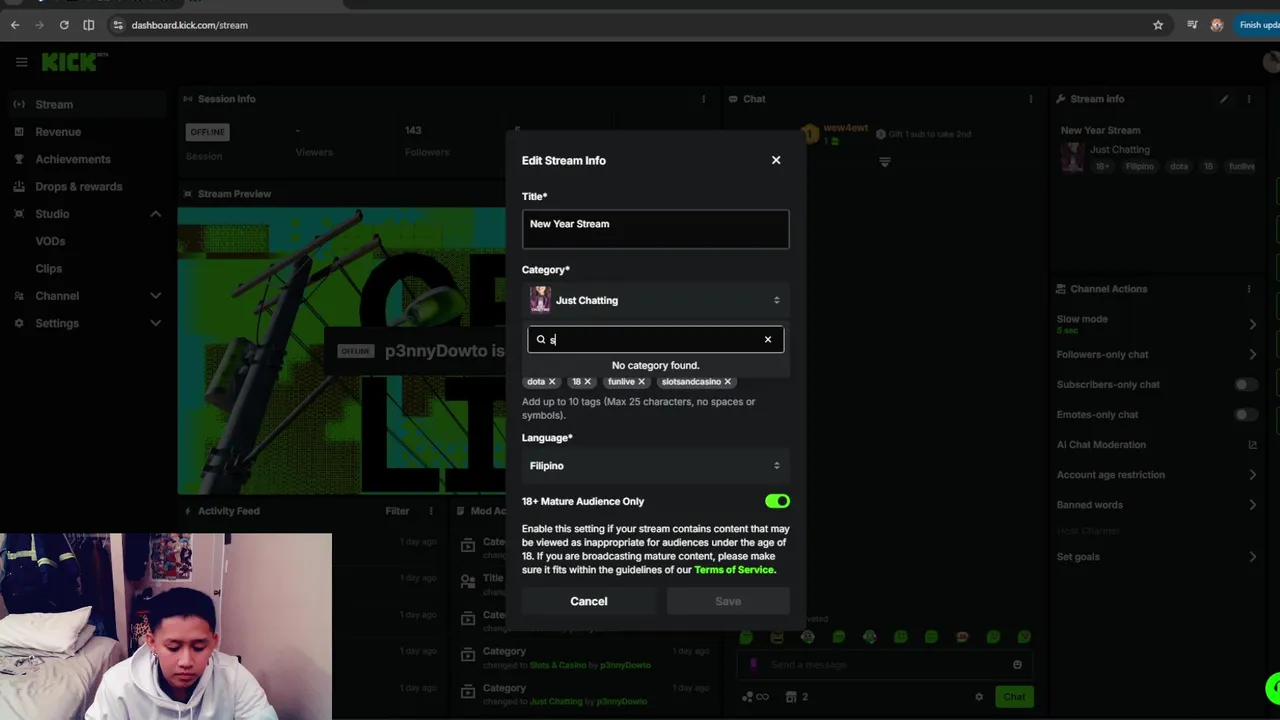Click the OFFLINE status badge in Session info

click(x=208, y=132)
